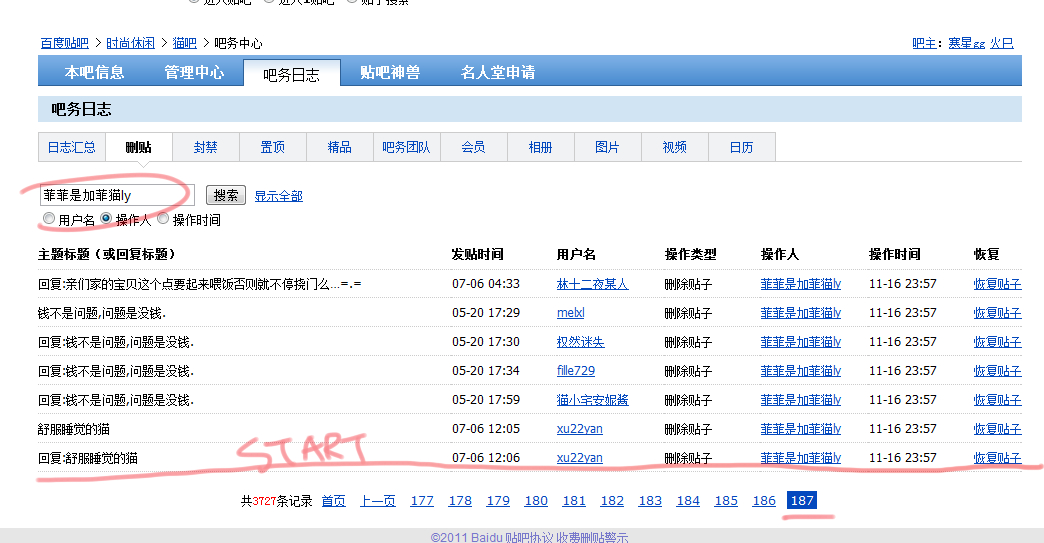Select the 用户名 radio button
This screenshot has width=1044, height=543.
click(x=49, y=218)
